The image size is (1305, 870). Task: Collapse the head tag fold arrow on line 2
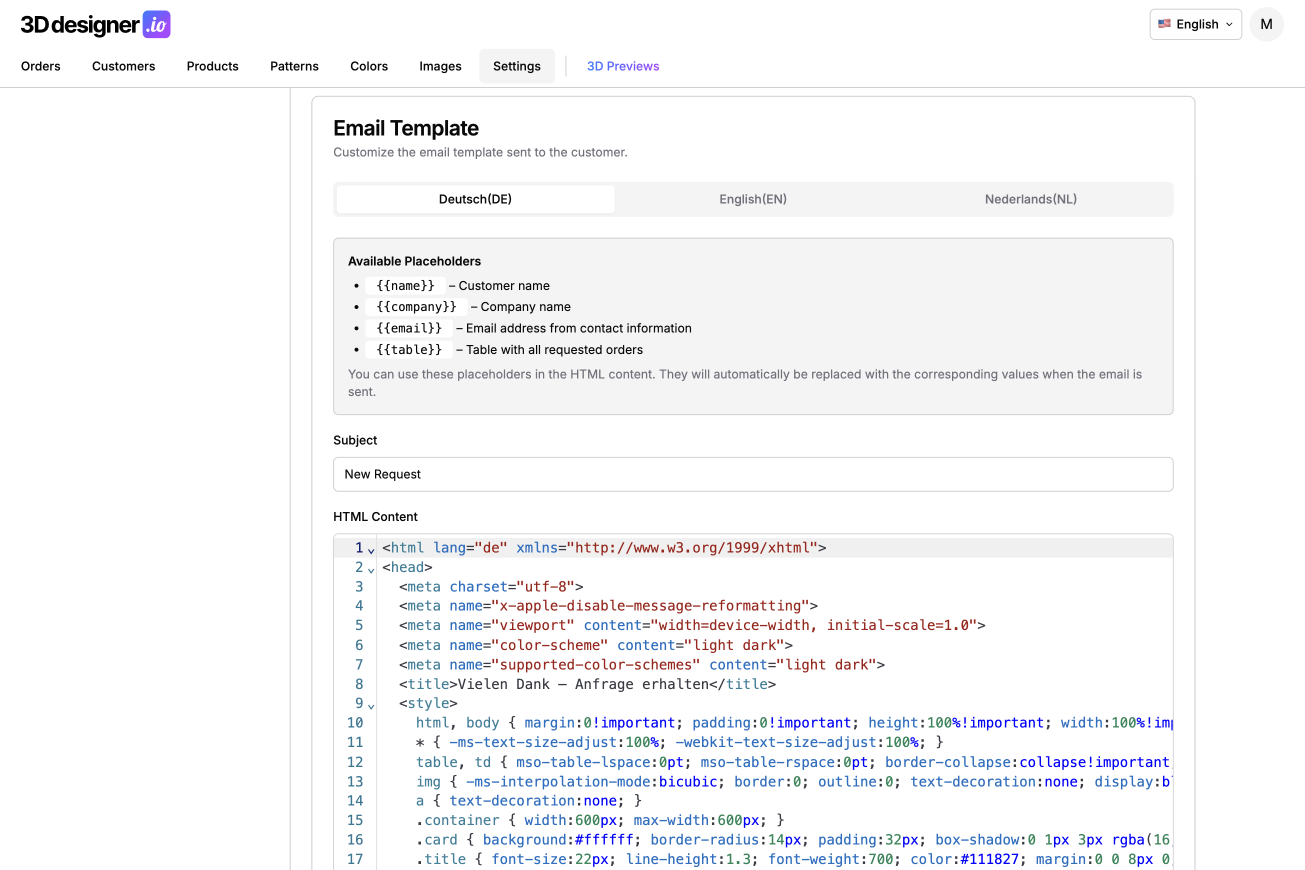tap(371, 570)
